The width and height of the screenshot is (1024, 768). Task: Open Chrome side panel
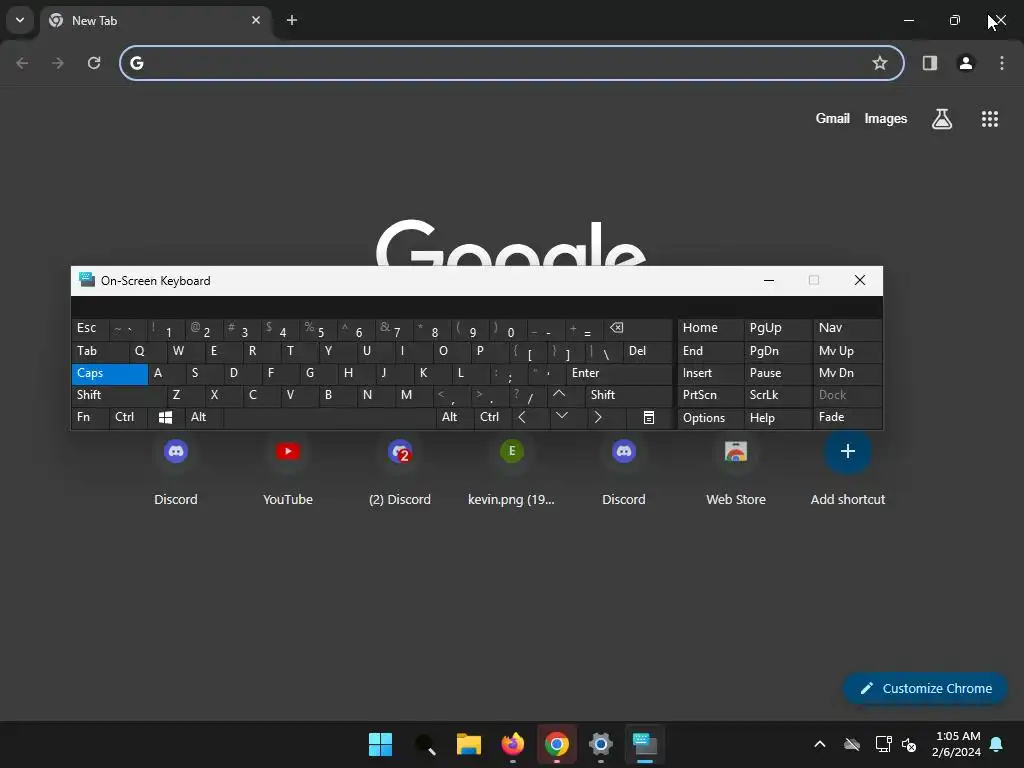(x=929, y=63)
